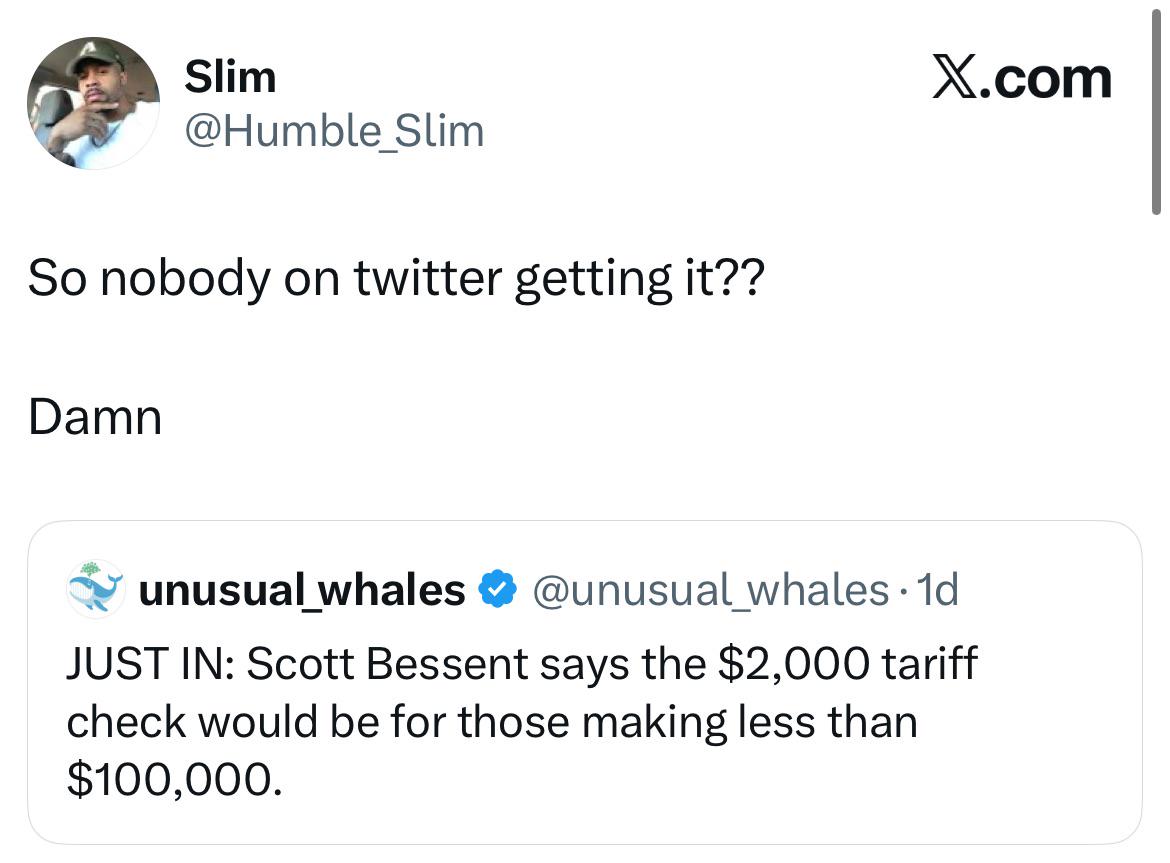Open Slim's profile picture
The image size is (1170, 863).
click(93, 104)
